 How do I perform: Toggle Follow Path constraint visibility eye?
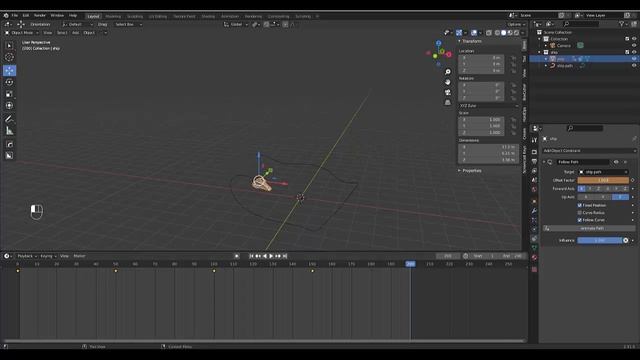[616, 162]
